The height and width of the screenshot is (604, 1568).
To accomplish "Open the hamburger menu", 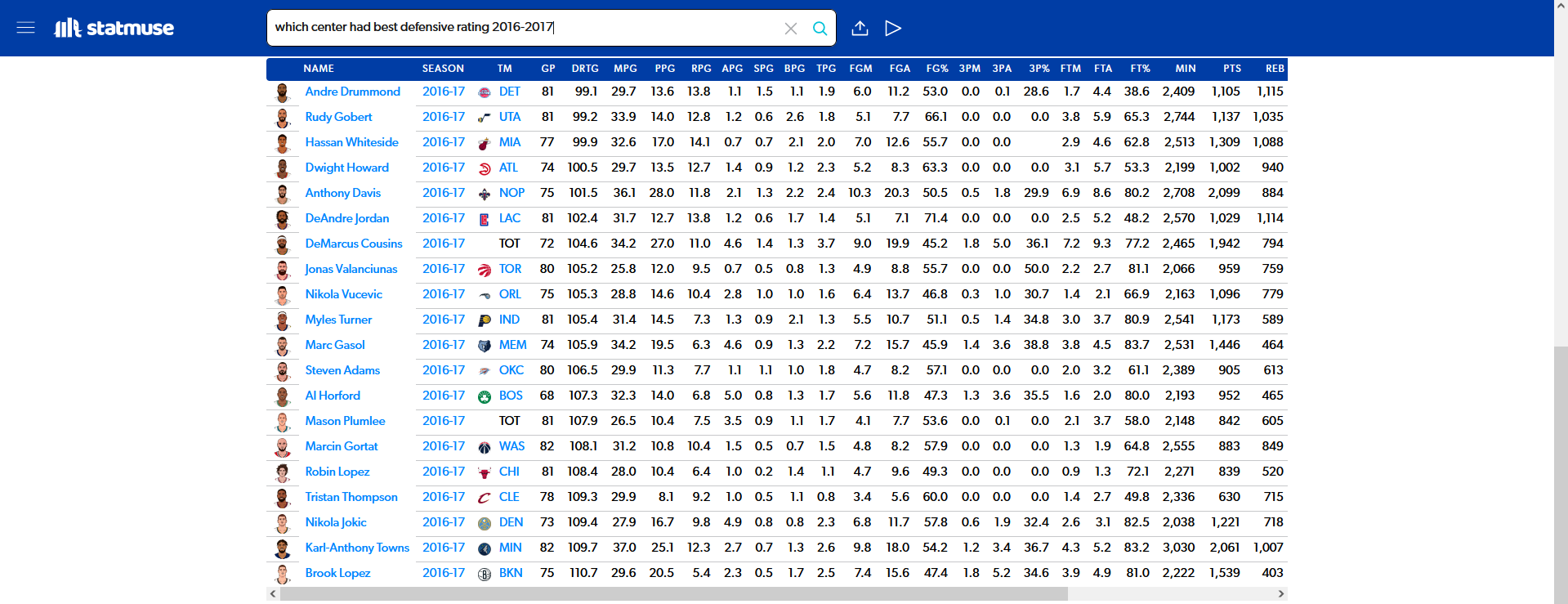I will [26, 28].
